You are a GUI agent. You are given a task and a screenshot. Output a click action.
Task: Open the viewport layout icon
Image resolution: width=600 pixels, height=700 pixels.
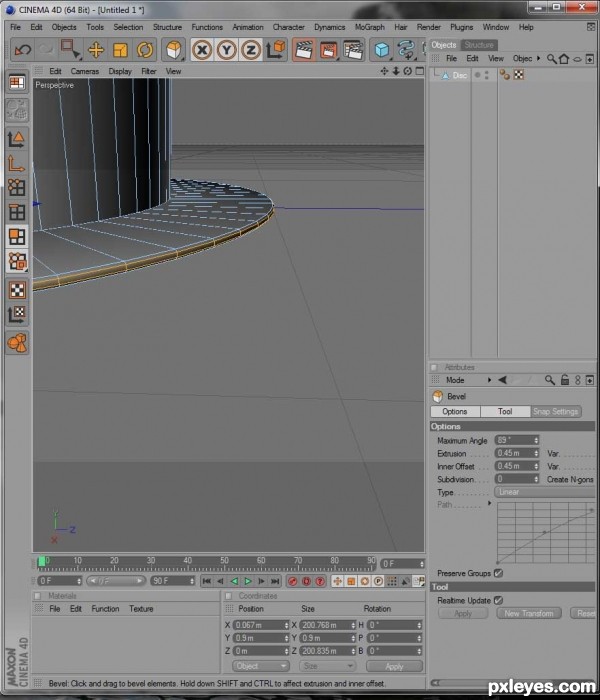pos(17,83)
